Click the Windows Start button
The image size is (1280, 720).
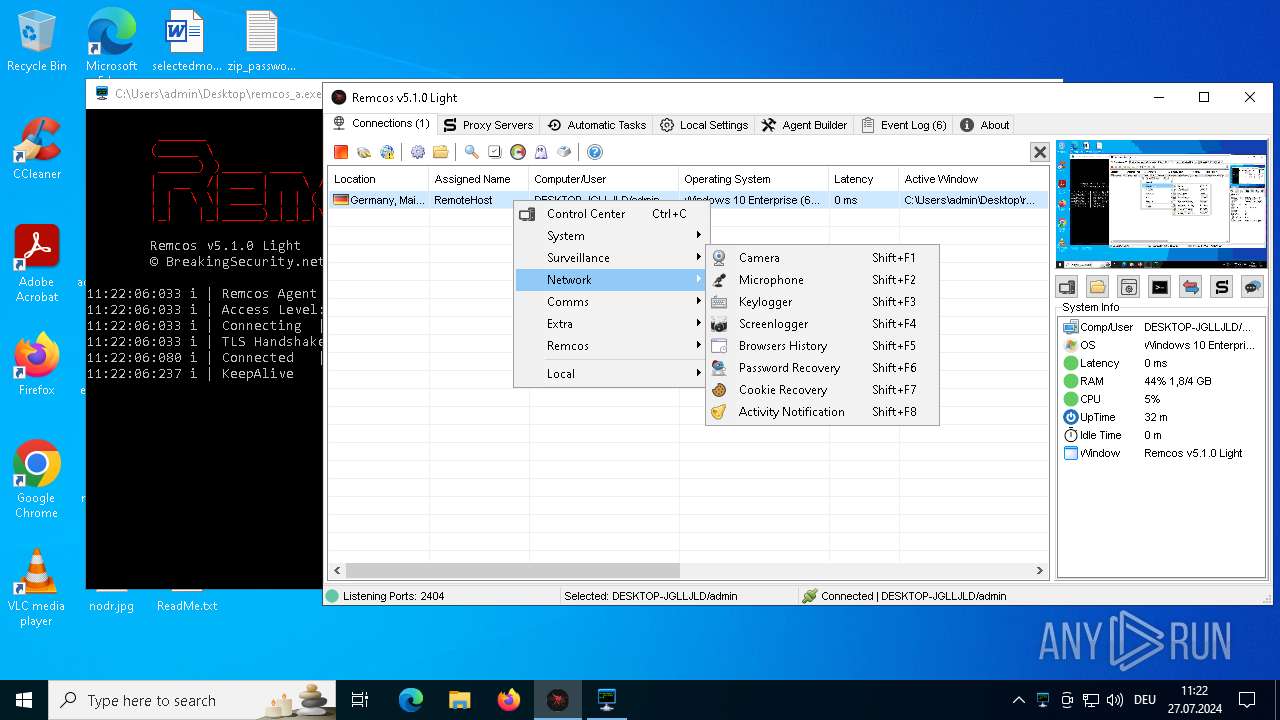click(x=24, y=700)
